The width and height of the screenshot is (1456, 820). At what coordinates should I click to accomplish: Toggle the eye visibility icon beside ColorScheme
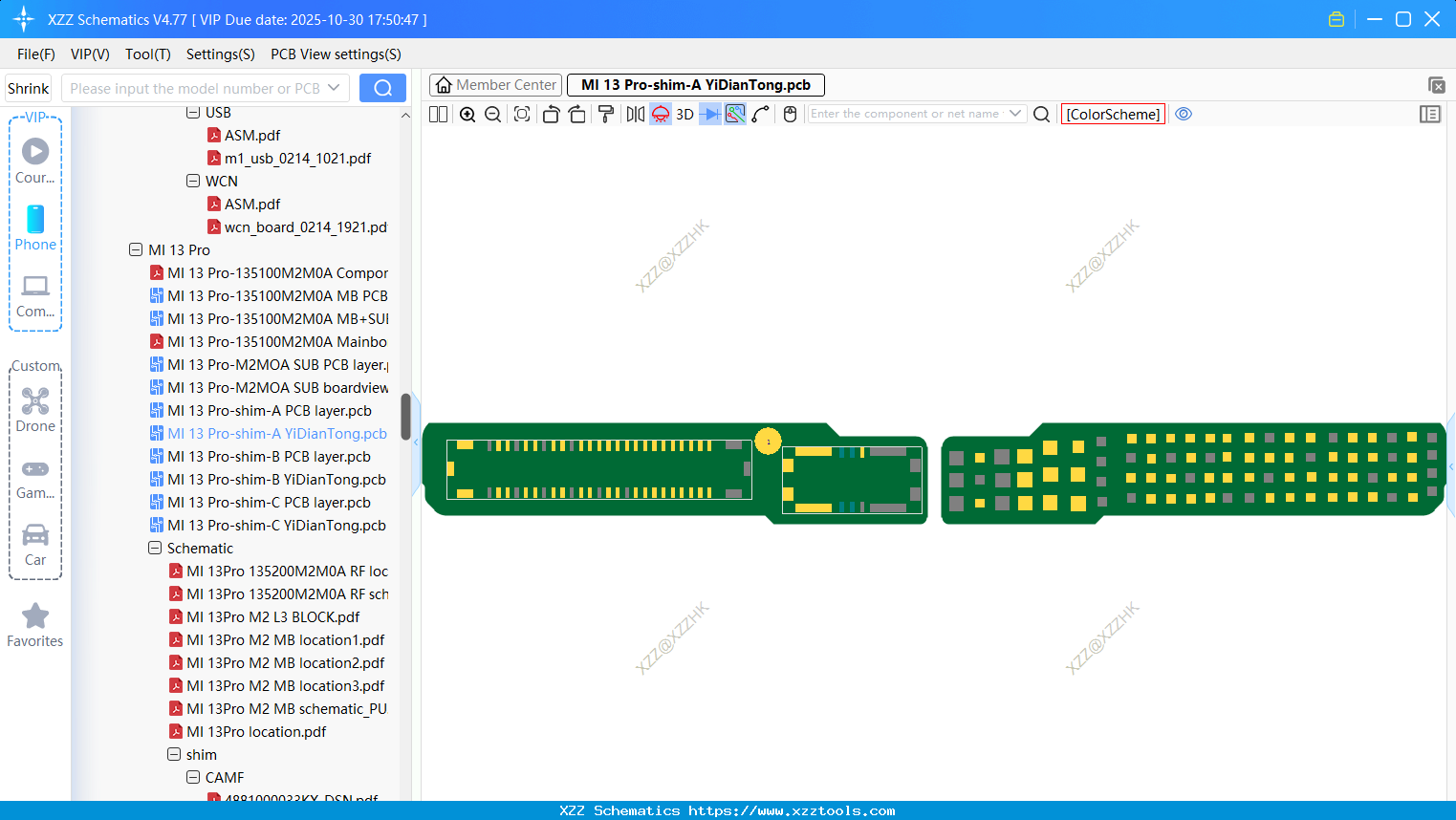point(1184,114)
